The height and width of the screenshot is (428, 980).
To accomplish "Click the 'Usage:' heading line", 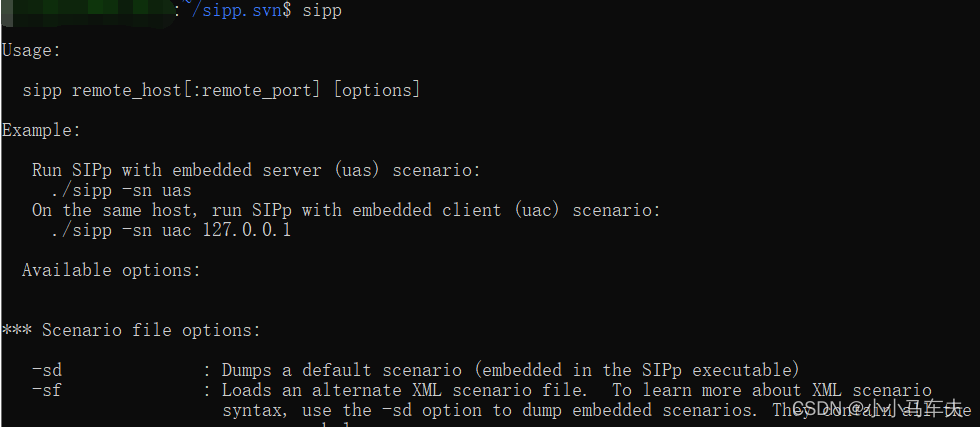I will [31, 51].
